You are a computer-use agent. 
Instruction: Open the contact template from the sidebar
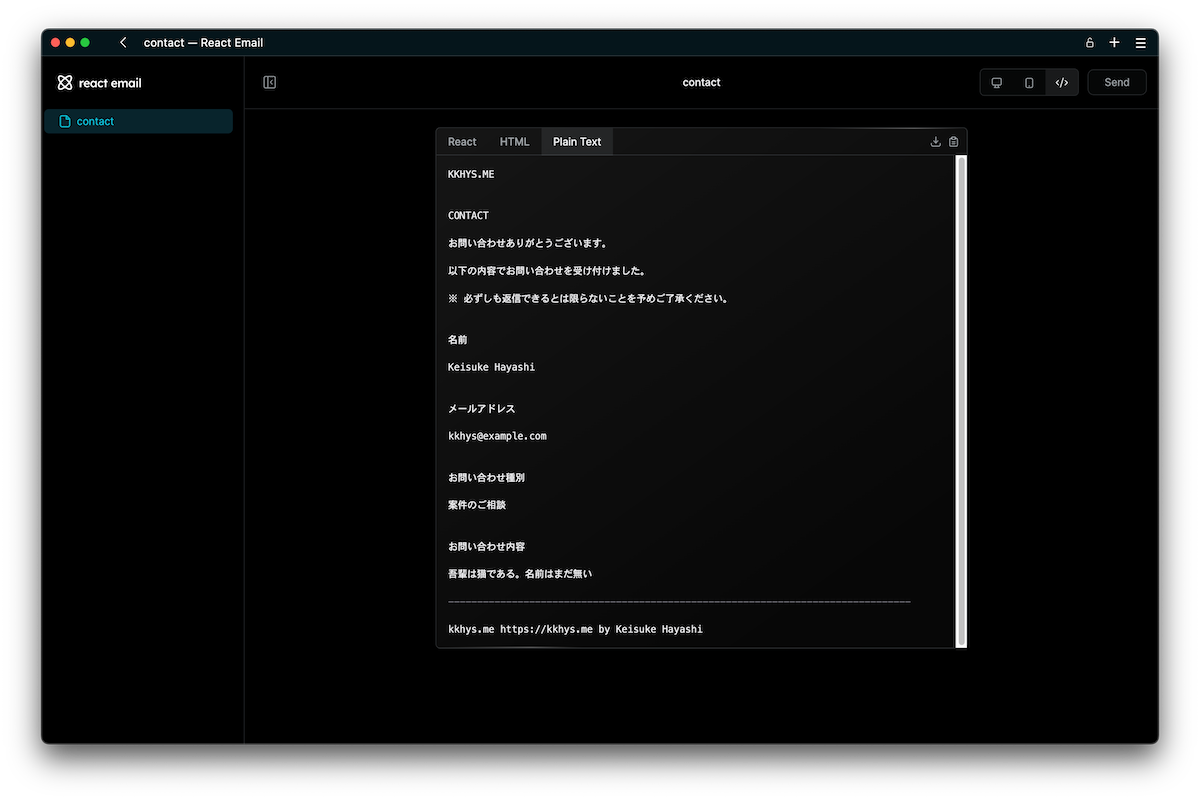click(x=95, y=121)
